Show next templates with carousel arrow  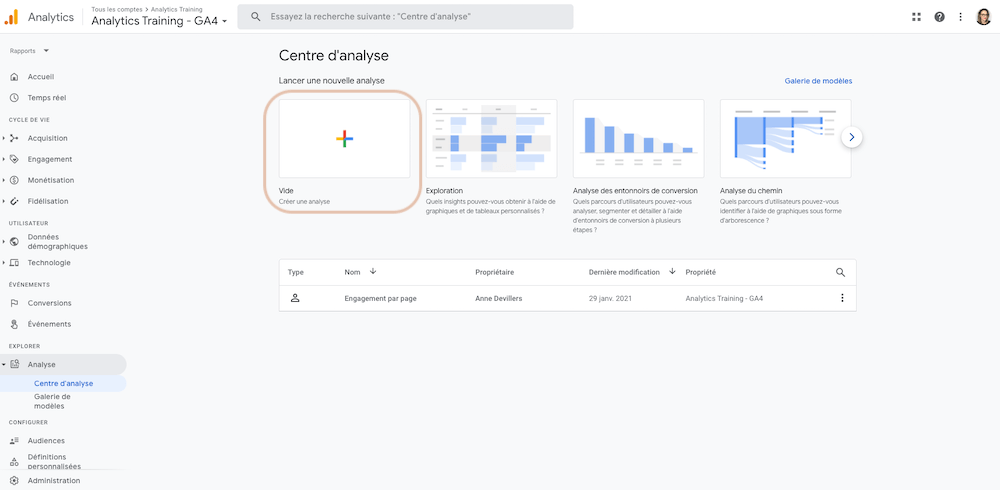pos(852,137)
